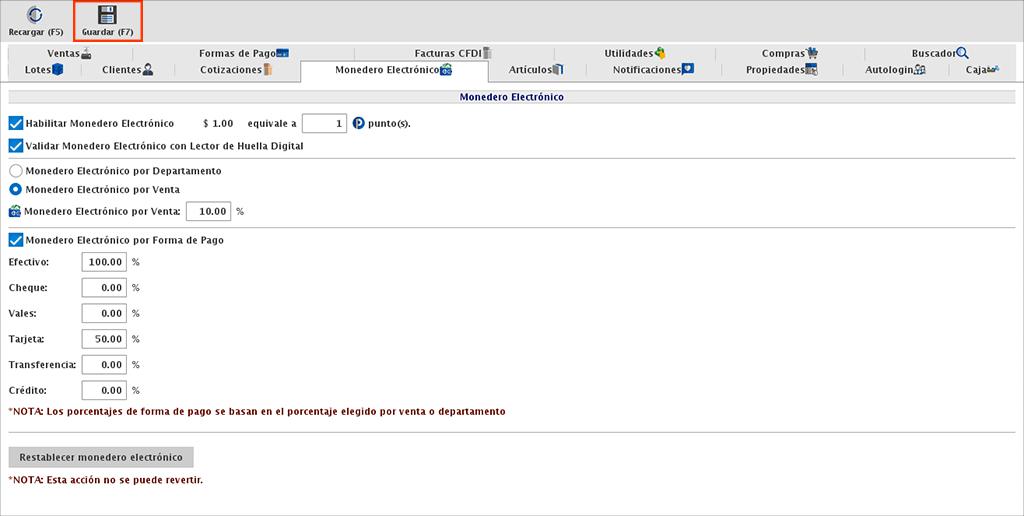Viewport: 1024px width, 516px height.
Task: Click the Tarjeta percentage input field
Action: [104, 339]
